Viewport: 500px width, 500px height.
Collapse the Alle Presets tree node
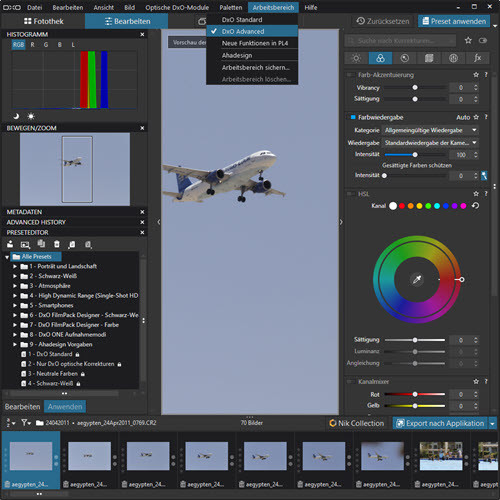(7, 257)
